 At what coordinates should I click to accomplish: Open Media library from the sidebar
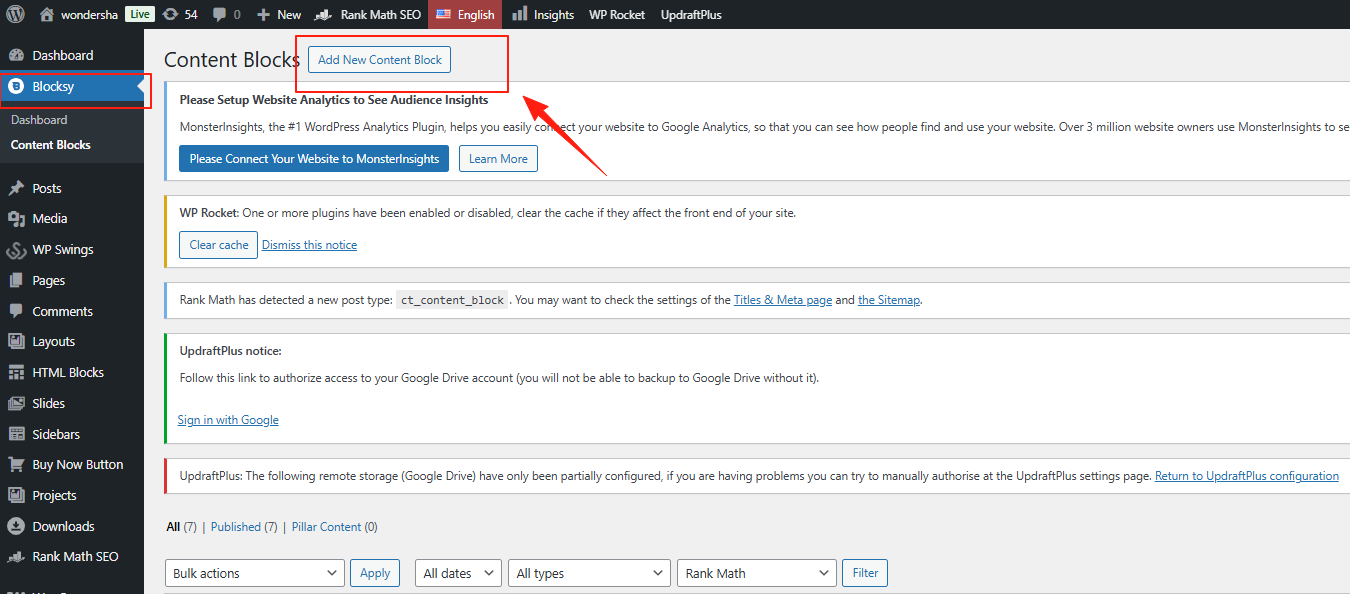click(49, 218)
